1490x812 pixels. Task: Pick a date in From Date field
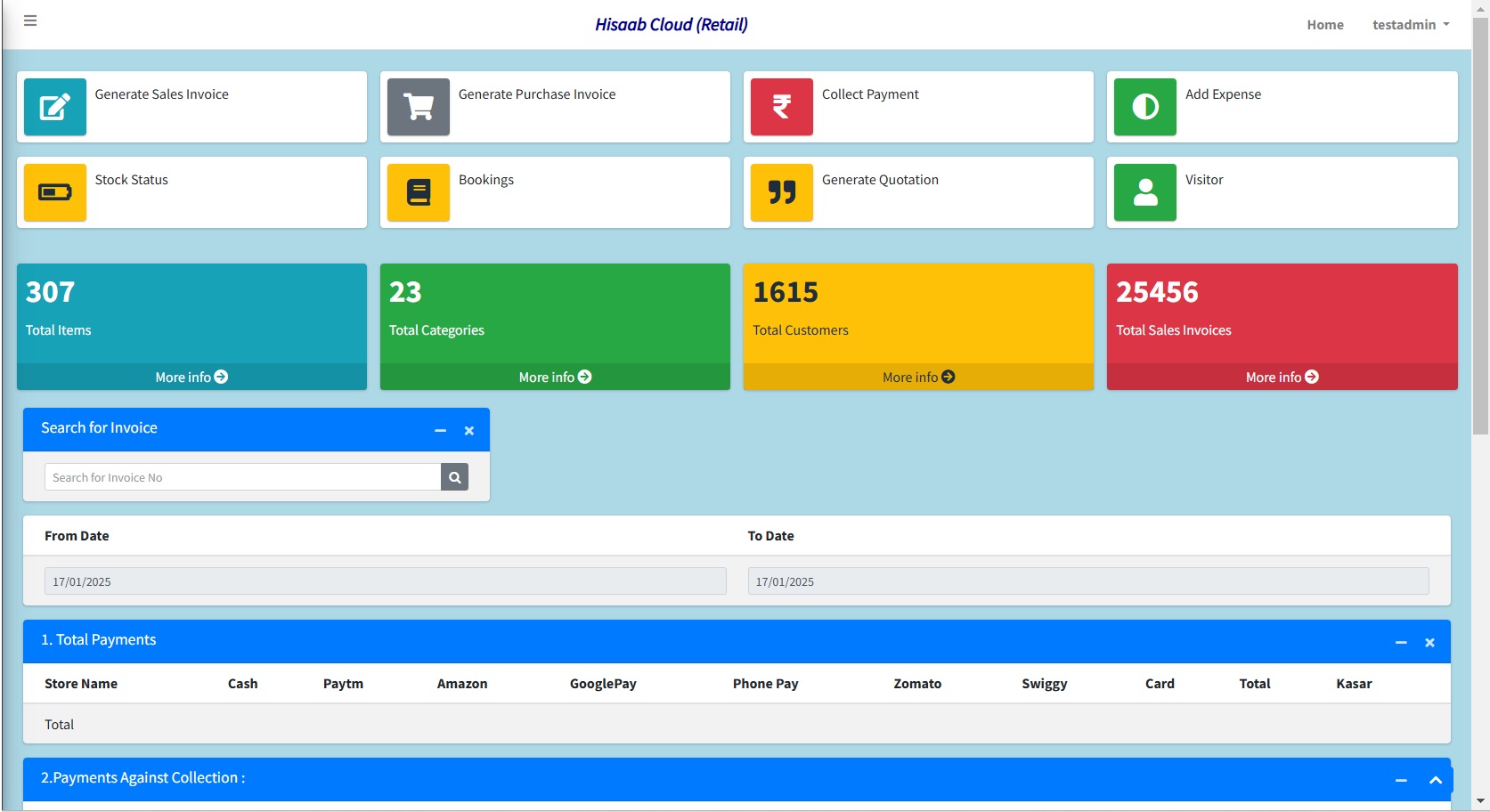[x=385, y=581]
